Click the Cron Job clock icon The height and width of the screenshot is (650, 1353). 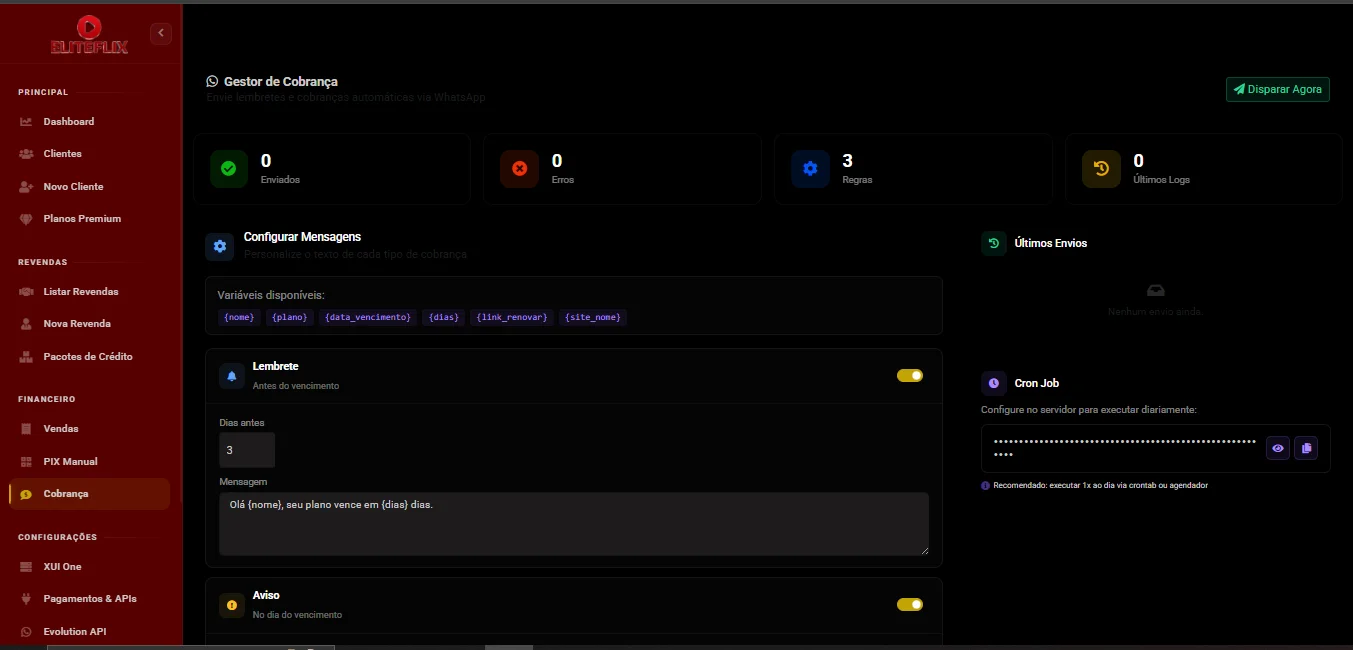[x=994, y=383]
